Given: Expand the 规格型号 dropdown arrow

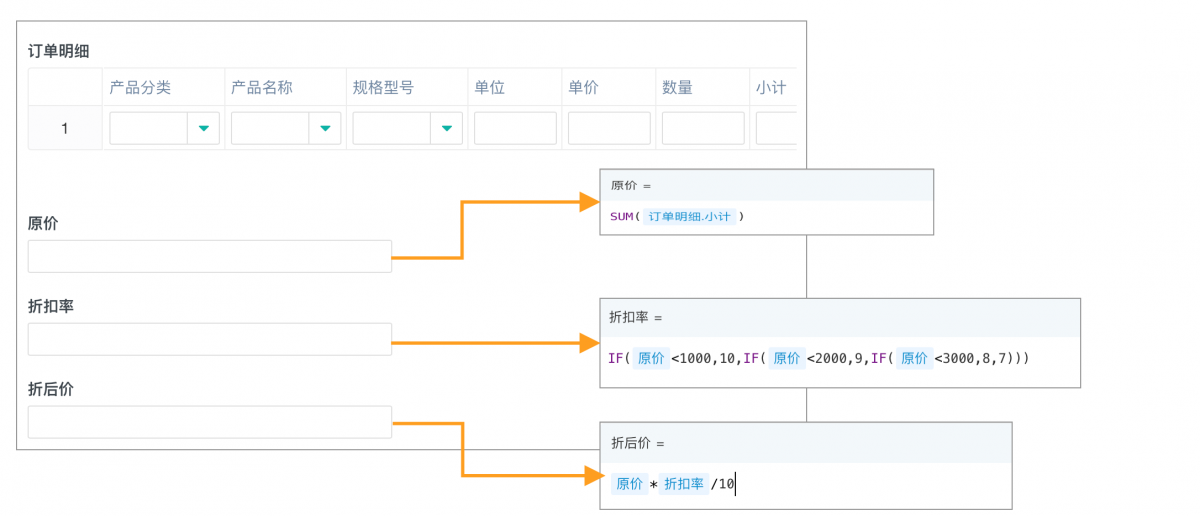Looking at the screenshot, I should tap(447, 128).
